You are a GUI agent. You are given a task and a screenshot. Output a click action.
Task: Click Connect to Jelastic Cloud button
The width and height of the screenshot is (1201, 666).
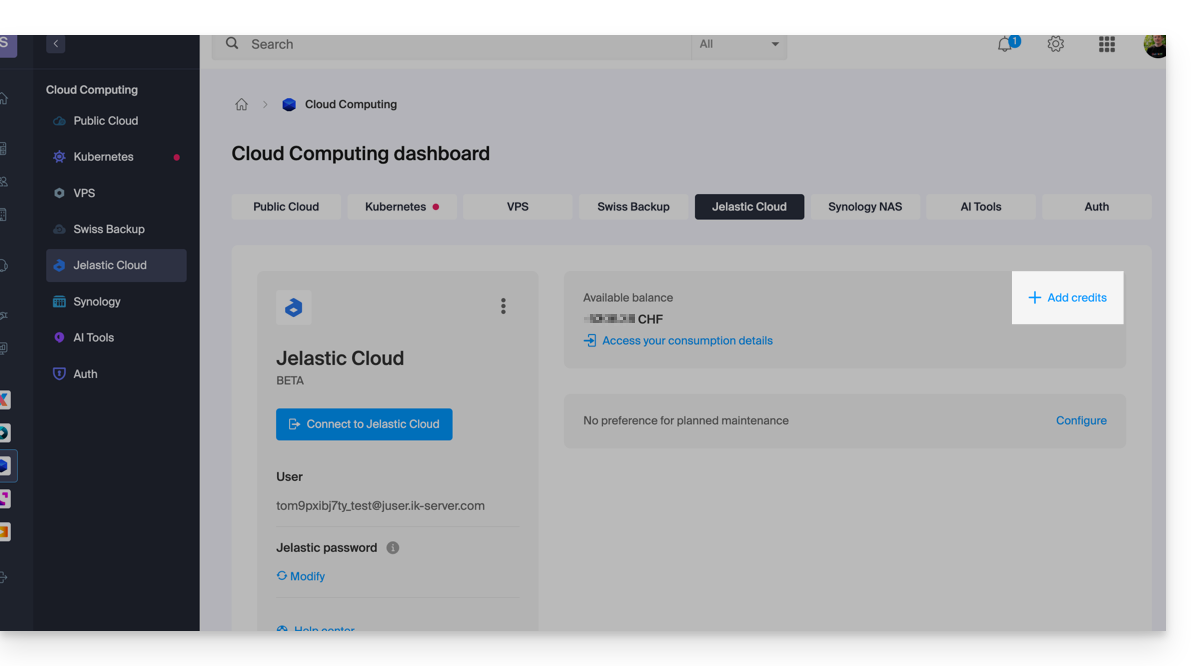pos(364,424)
